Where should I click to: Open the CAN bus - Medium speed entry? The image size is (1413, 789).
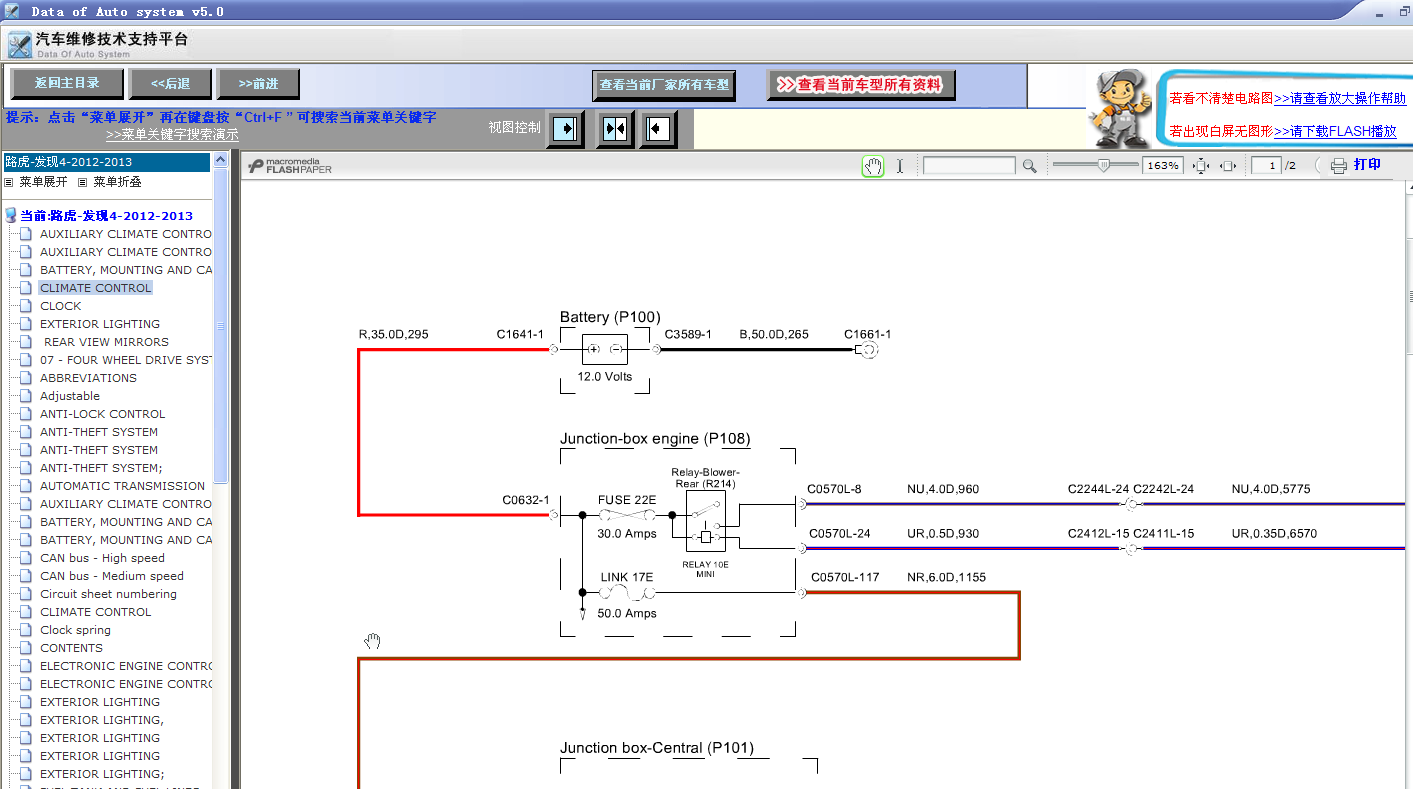[x=112, y=576]
